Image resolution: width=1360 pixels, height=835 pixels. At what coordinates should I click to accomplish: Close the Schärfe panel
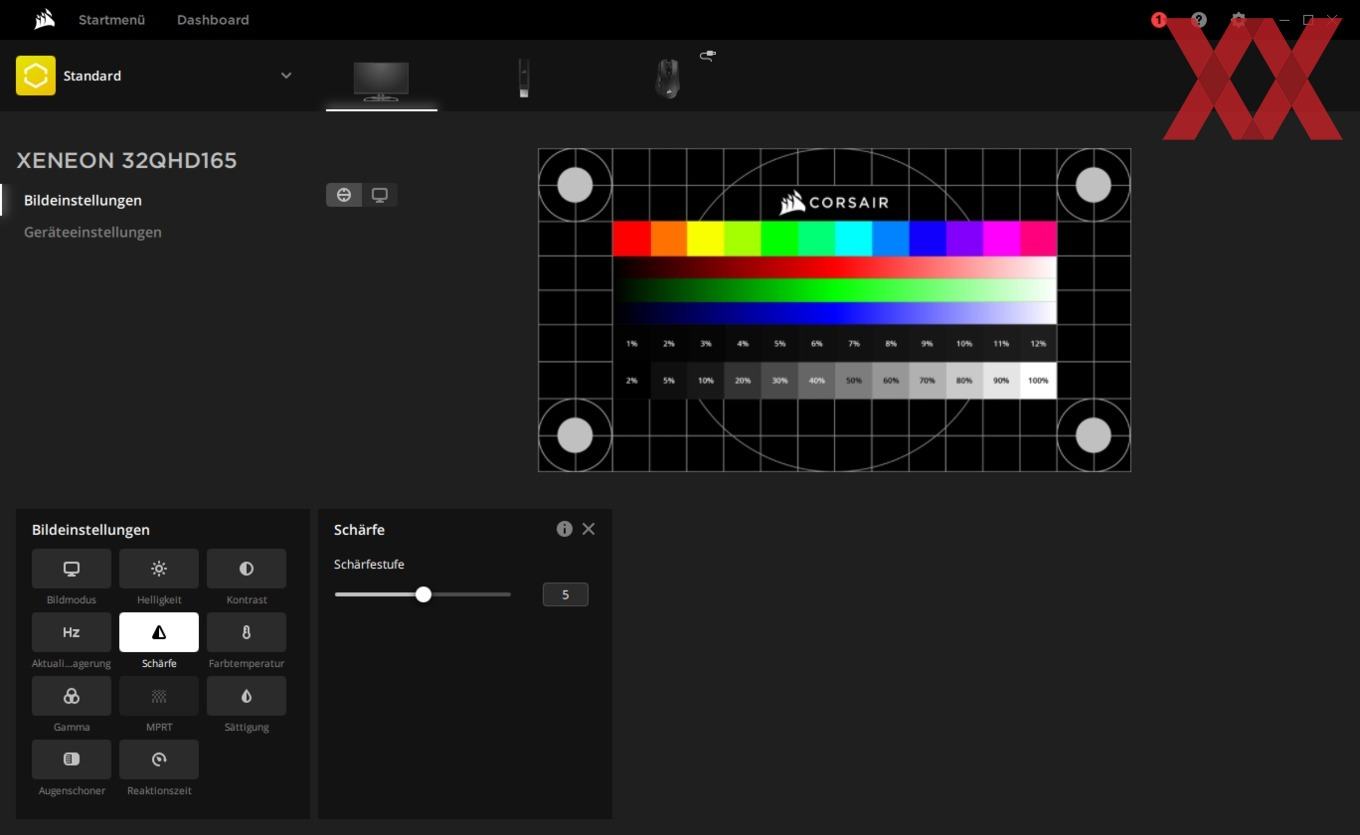[588, 529]
